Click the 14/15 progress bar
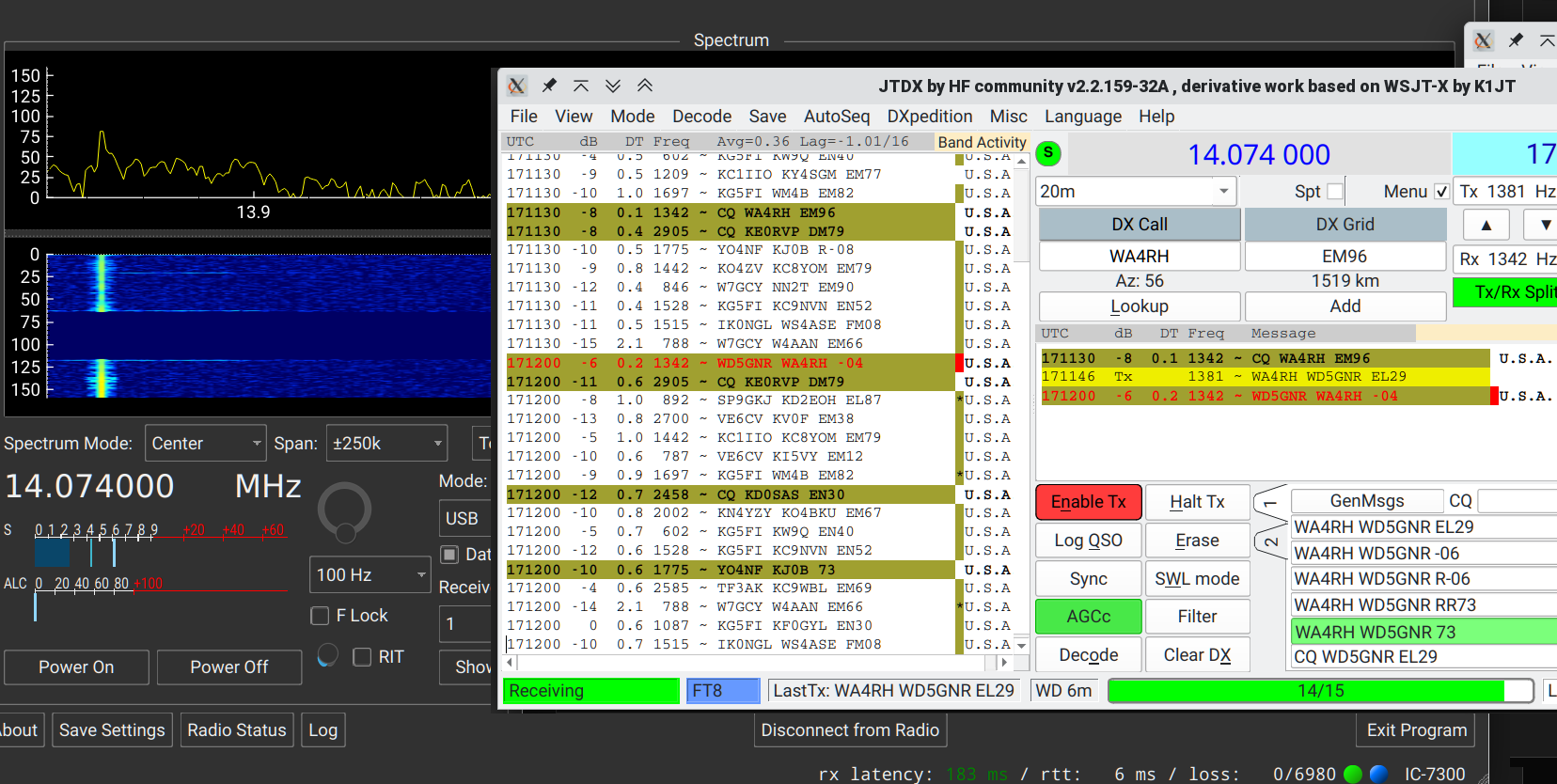 [x=1320, y=691]
